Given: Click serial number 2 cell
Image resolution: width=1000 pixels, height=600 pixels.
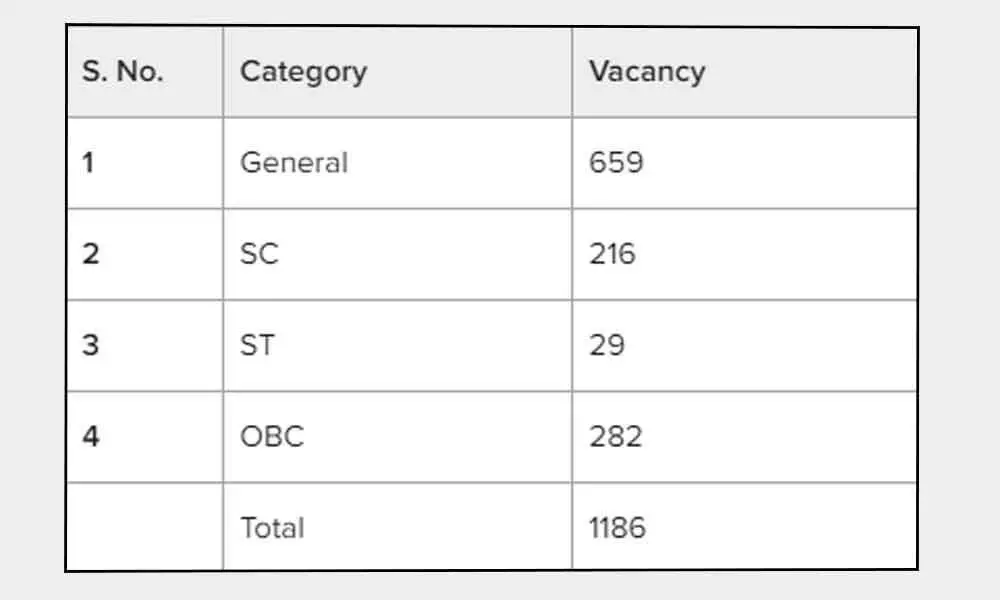Looking at the screenshot, I should click(x=90, y=254).
